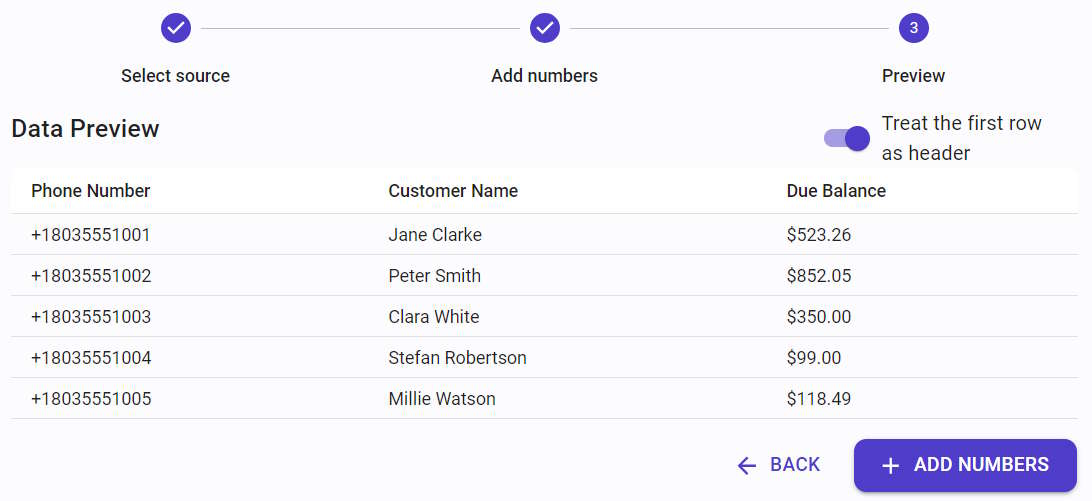
Task: Click the Select source step checkmark icon
Action: [176, 28]
